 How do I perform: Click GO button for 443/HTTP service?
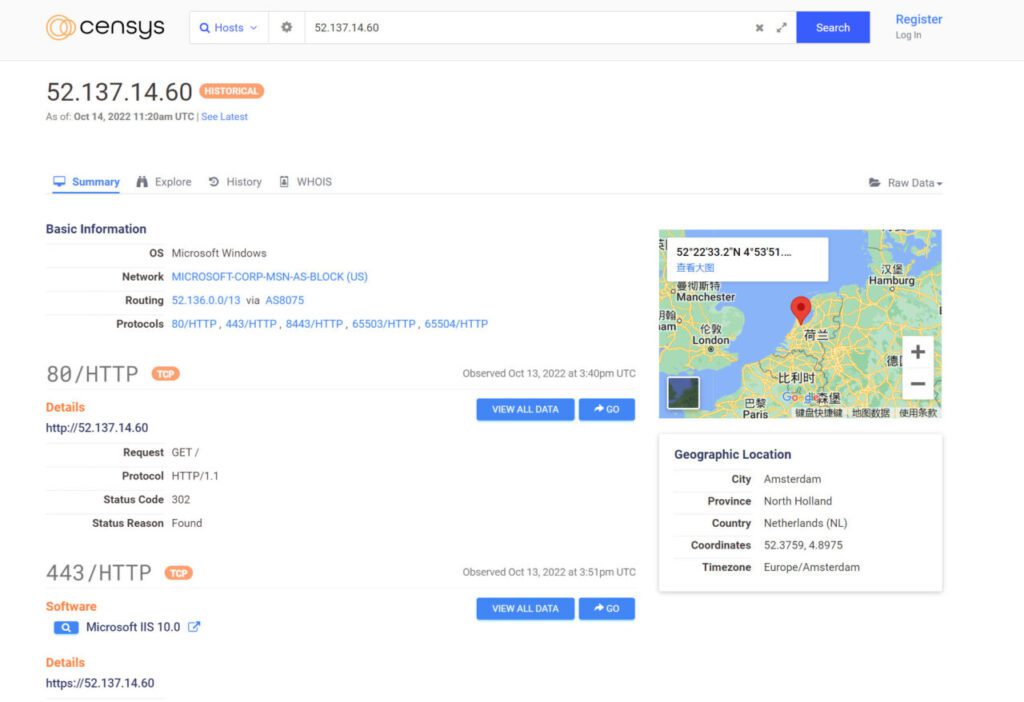pos(606,608)
